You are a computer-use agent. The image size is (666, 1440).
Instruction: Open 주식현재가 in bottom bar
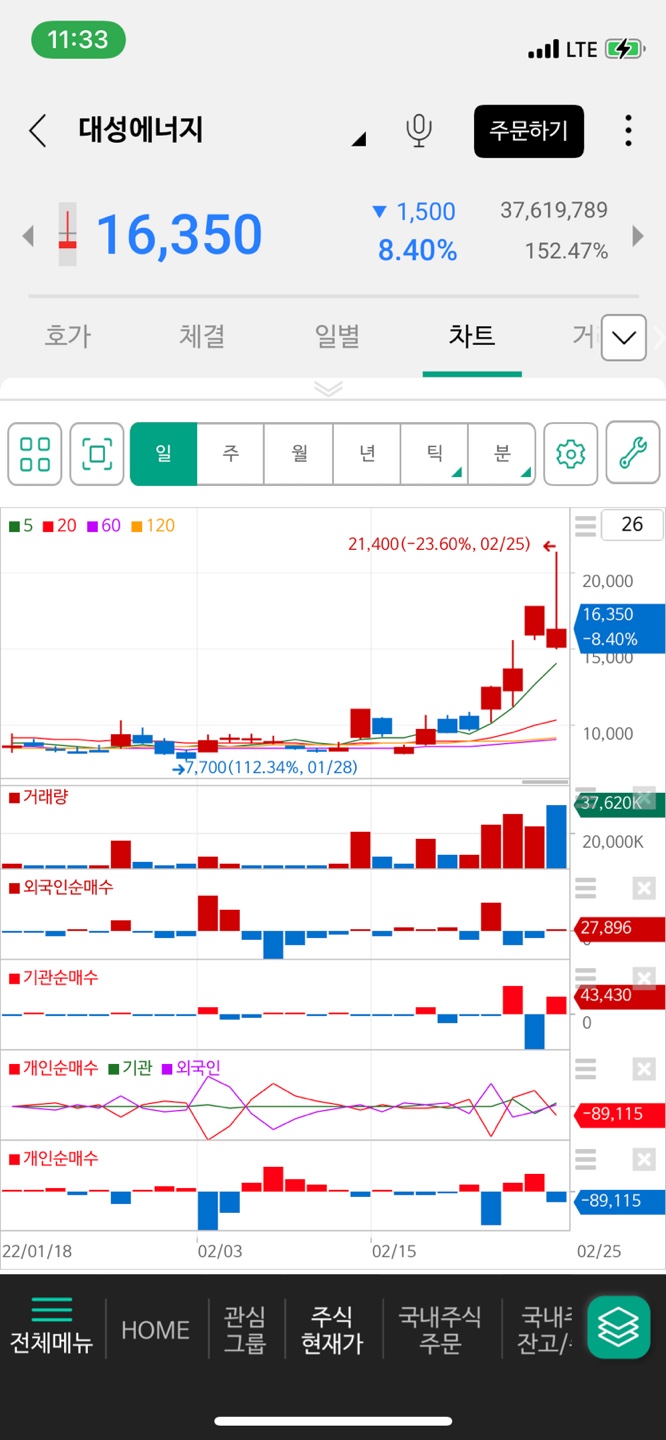coord(332,1330)
